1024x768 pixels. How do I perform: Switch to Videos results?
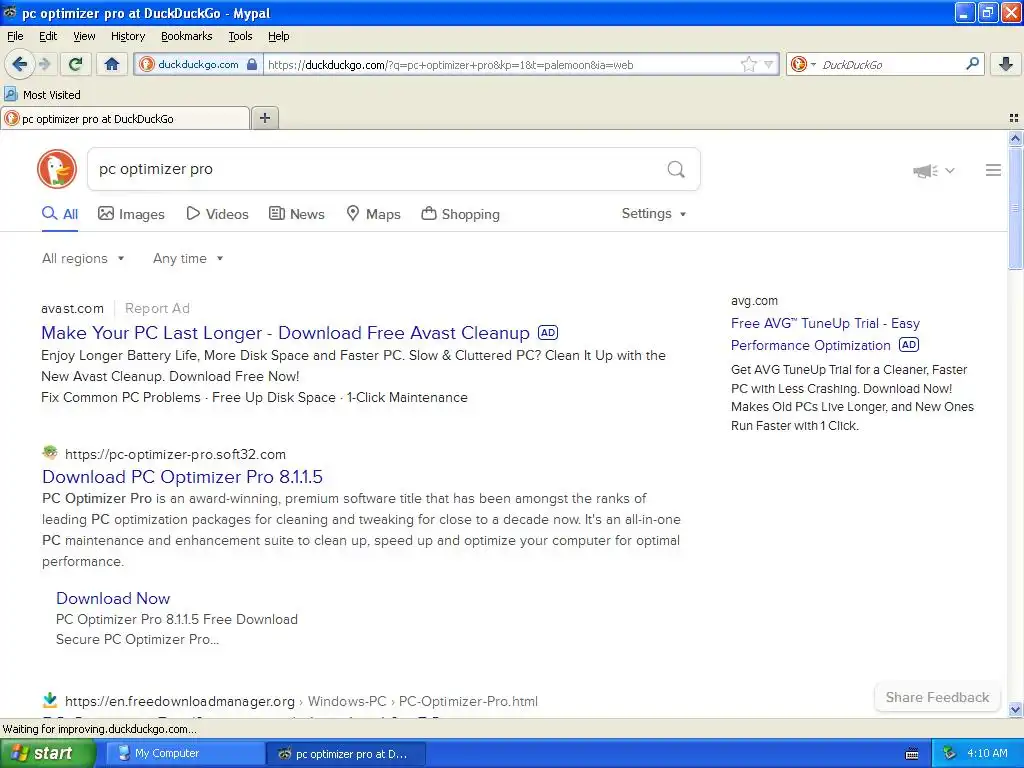217,214
